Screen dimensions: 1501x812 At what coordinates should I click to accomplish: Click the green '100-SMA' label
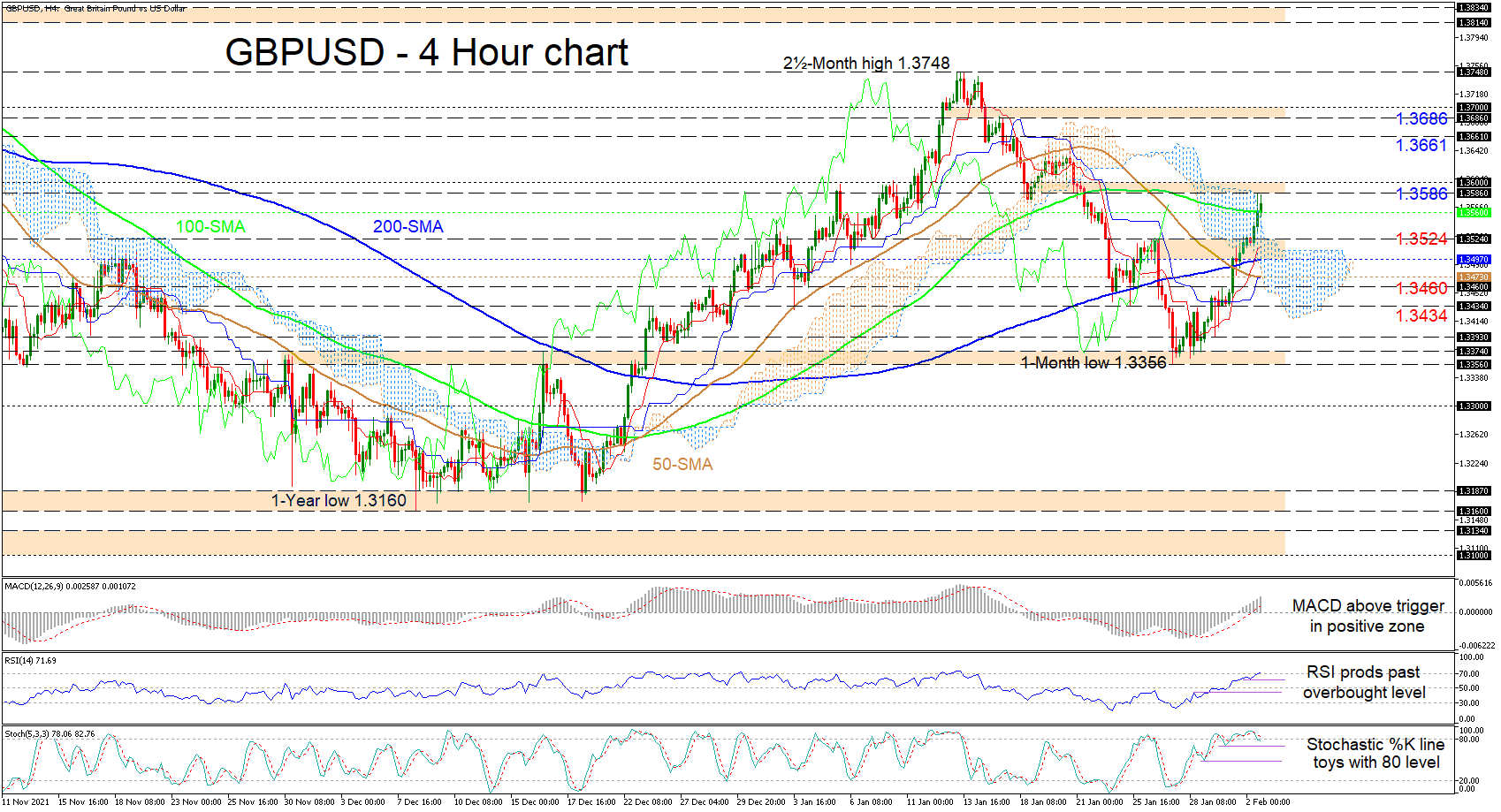click(x=210, y=227)
